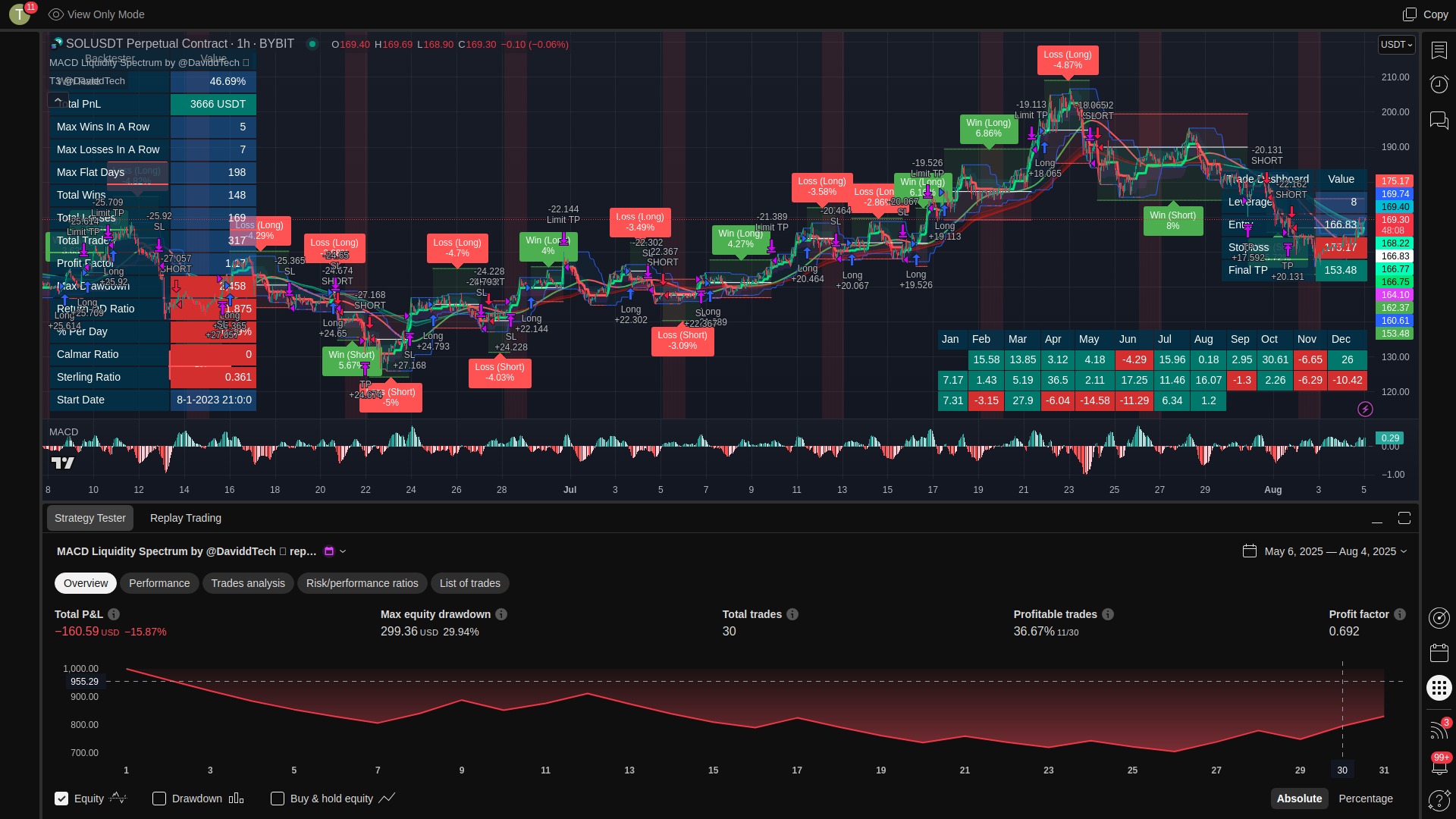Click the apps grid icon

(x=1439, y=688)
